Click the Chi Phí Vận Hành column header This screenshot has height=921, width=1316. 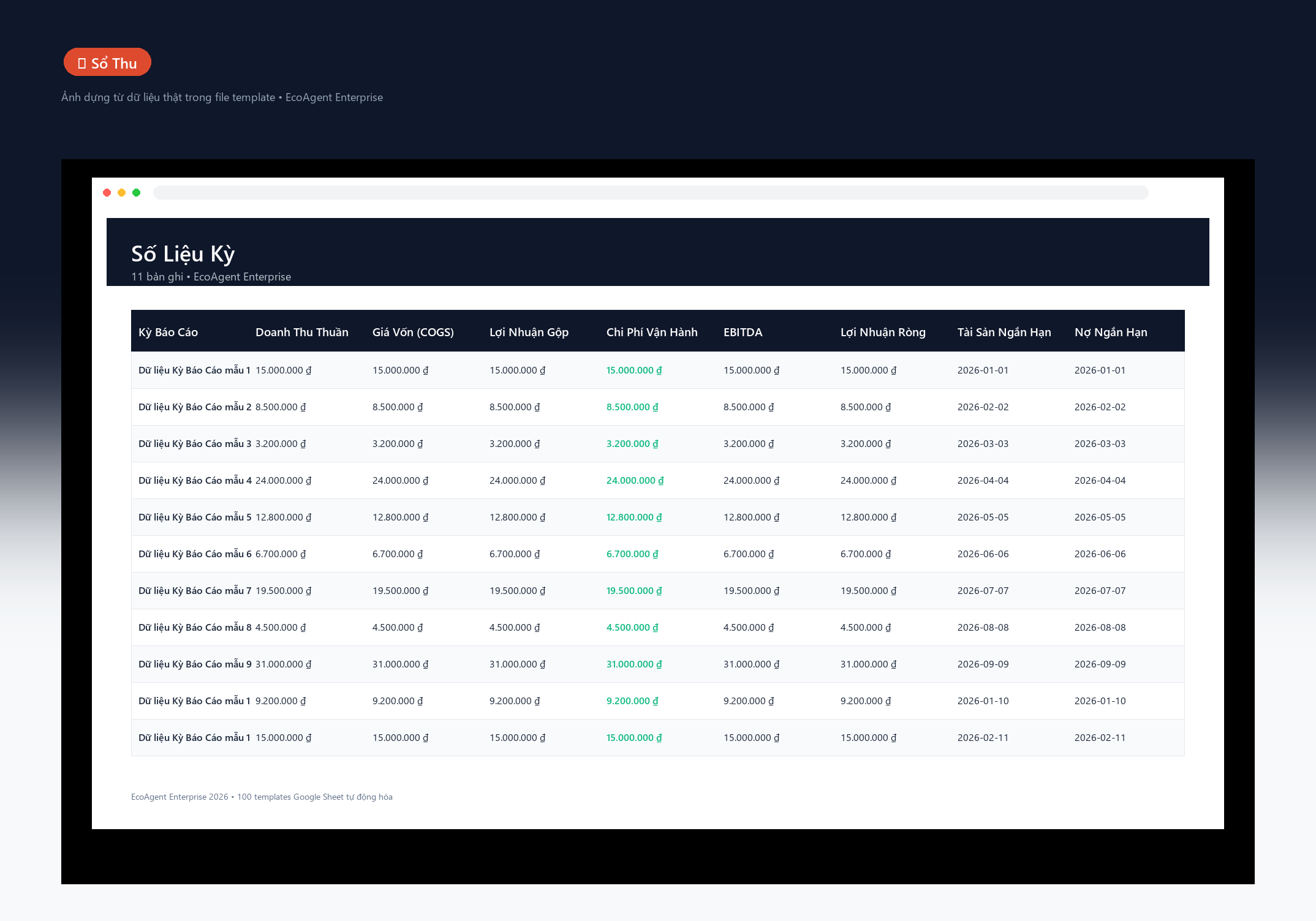click(x=652, y=332)
